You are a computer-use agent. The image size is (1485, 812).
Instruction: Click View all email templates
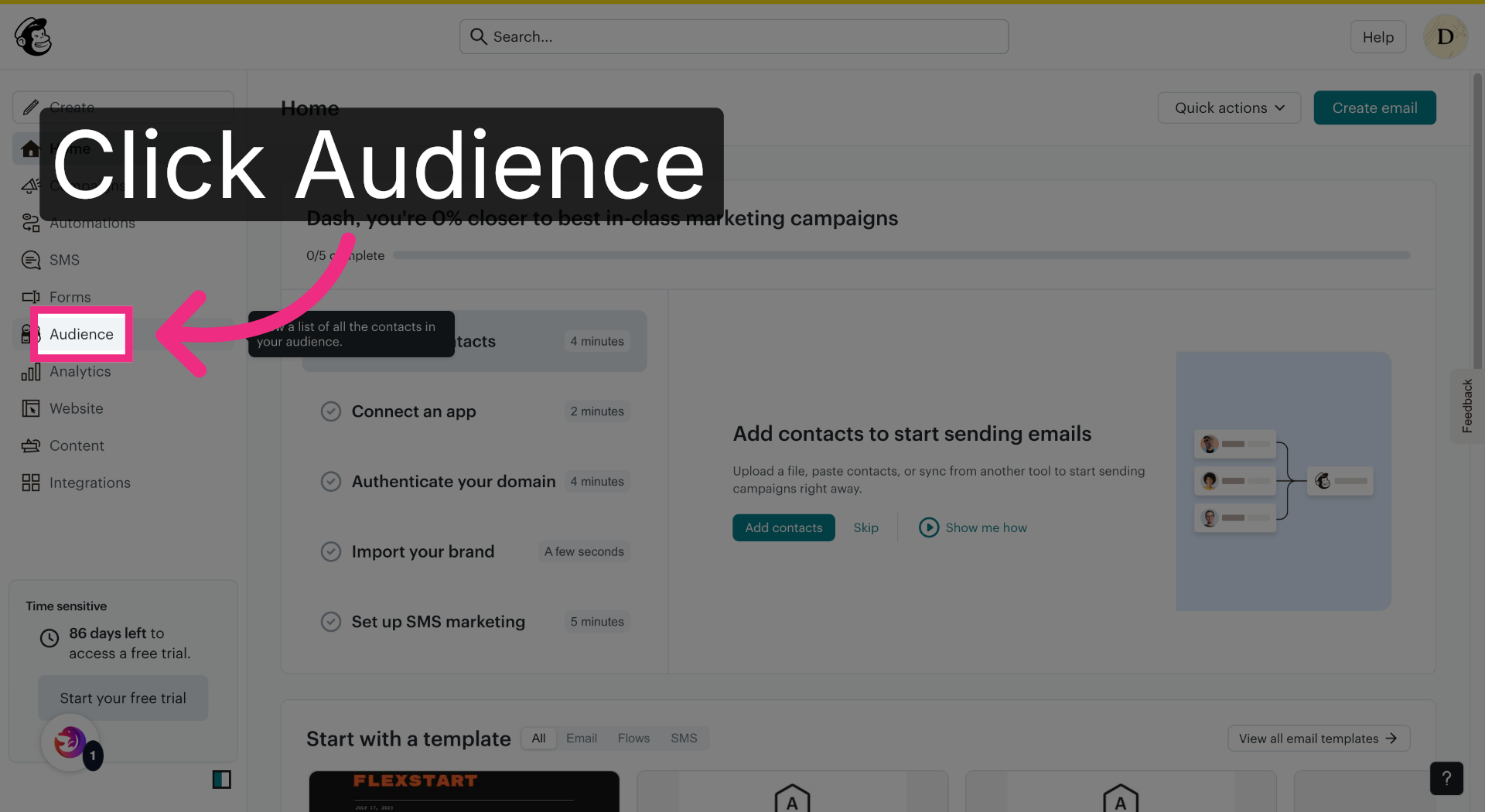pos(1319,739)
